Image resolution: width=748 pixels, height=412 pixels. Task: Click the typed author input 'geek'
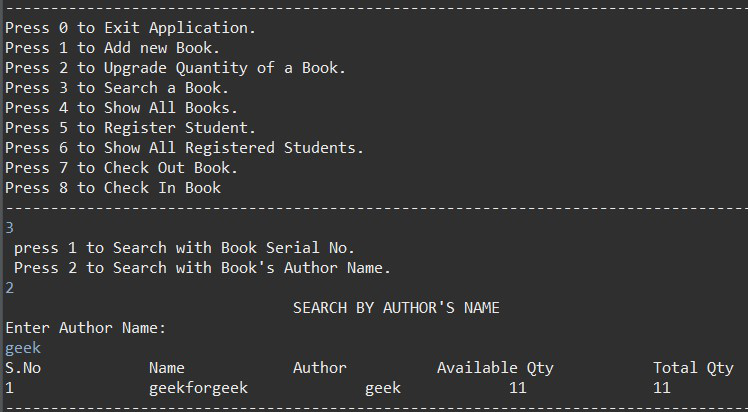[x=23, y=349]
